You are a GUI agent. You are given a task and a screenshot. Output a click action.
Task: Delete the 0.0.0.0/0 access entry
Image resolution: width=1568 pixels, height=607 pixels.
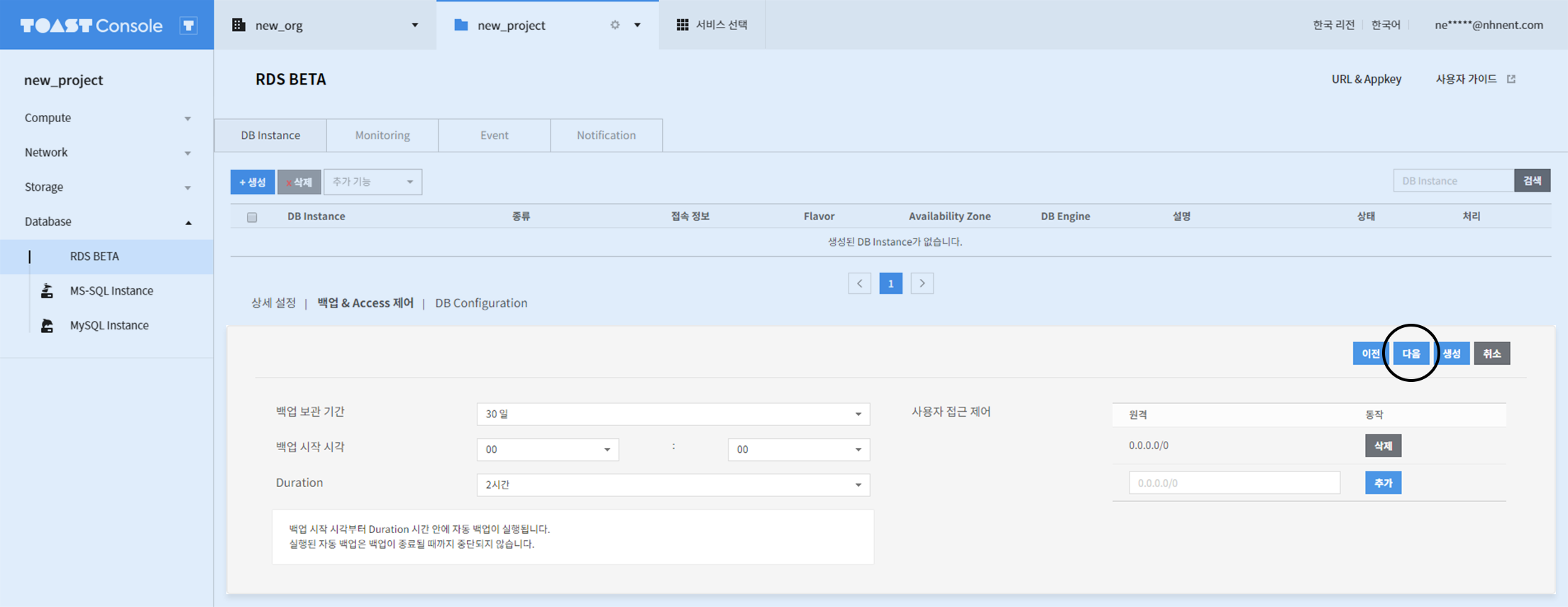pos(1383,446)
